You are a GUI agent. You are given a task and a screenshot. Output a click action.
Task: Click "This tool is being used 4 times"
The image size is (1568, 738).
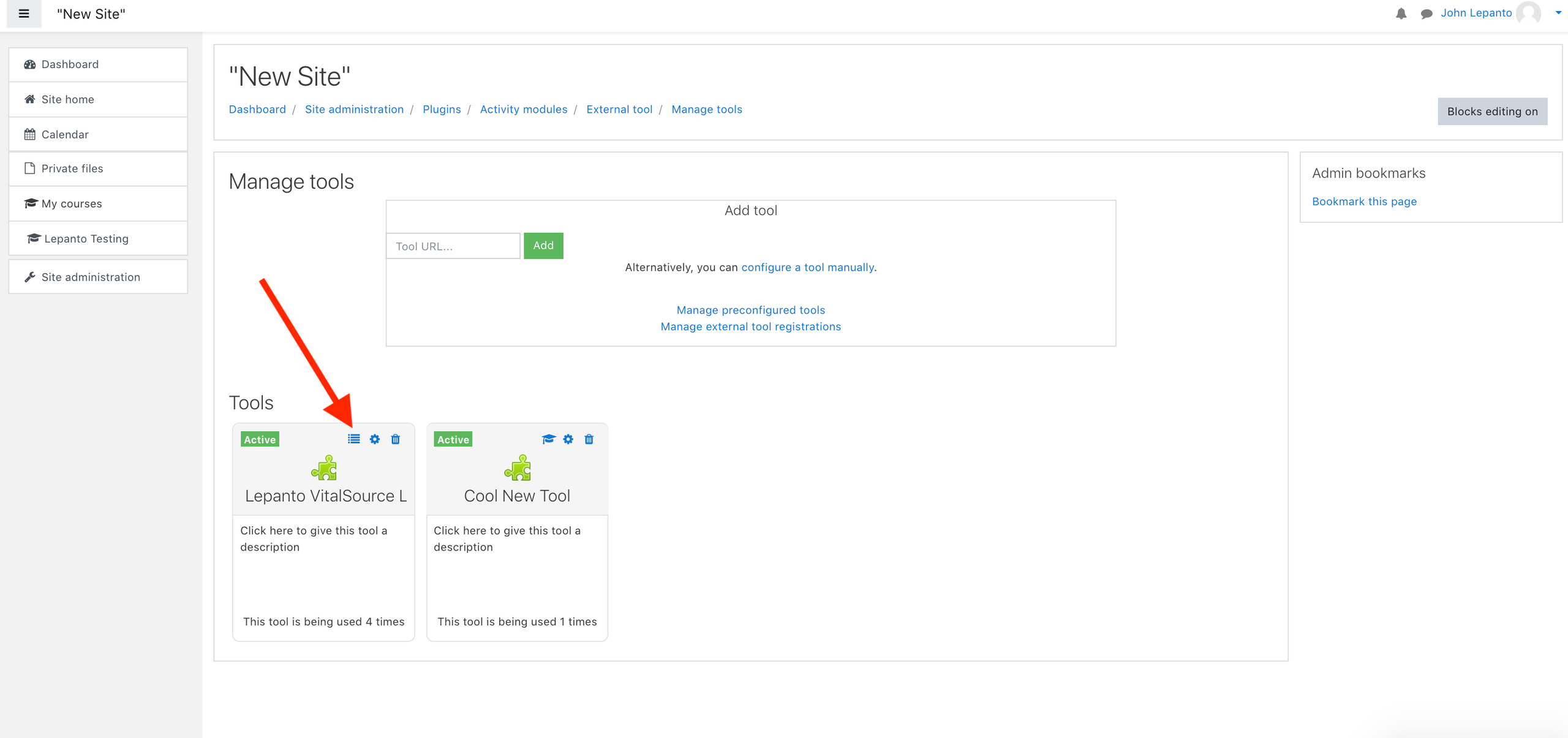point(323,622)
